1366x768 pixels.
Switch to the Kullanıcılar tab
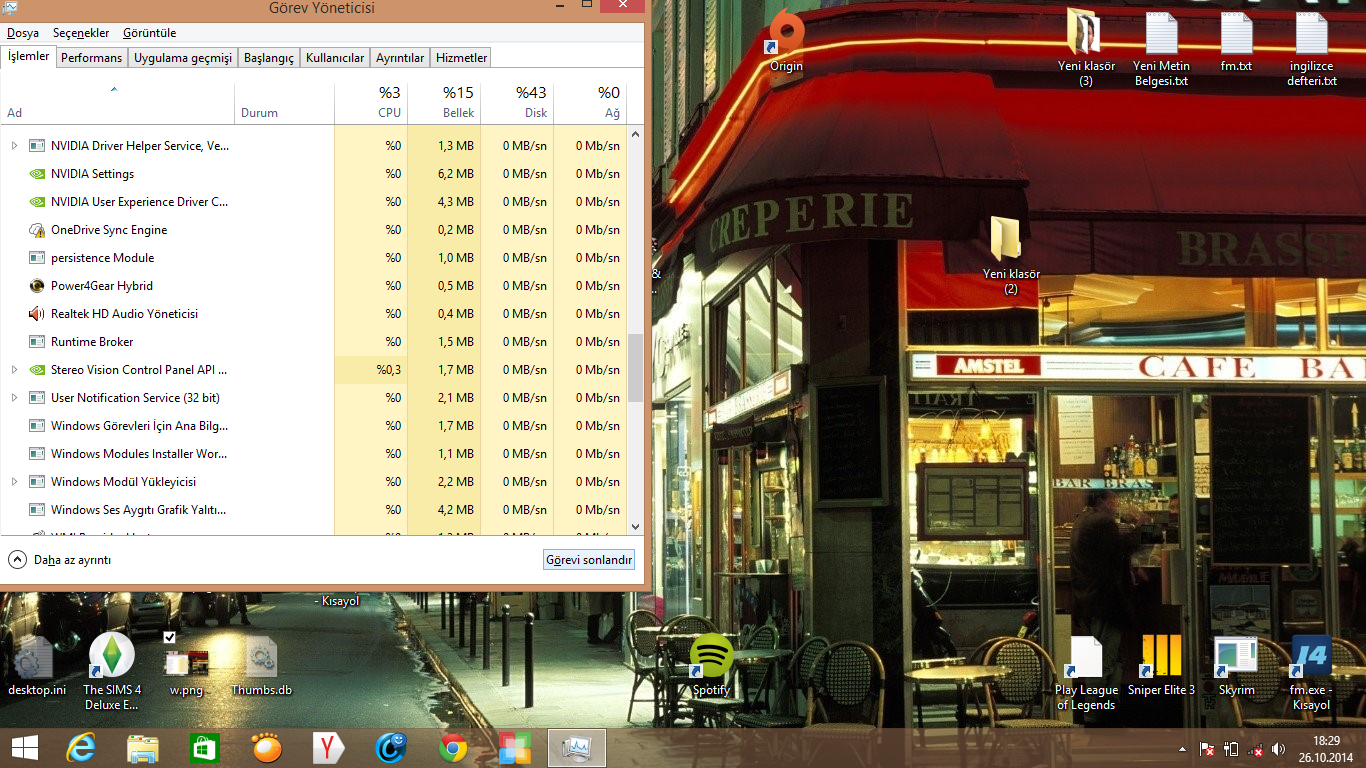point(335,58)
